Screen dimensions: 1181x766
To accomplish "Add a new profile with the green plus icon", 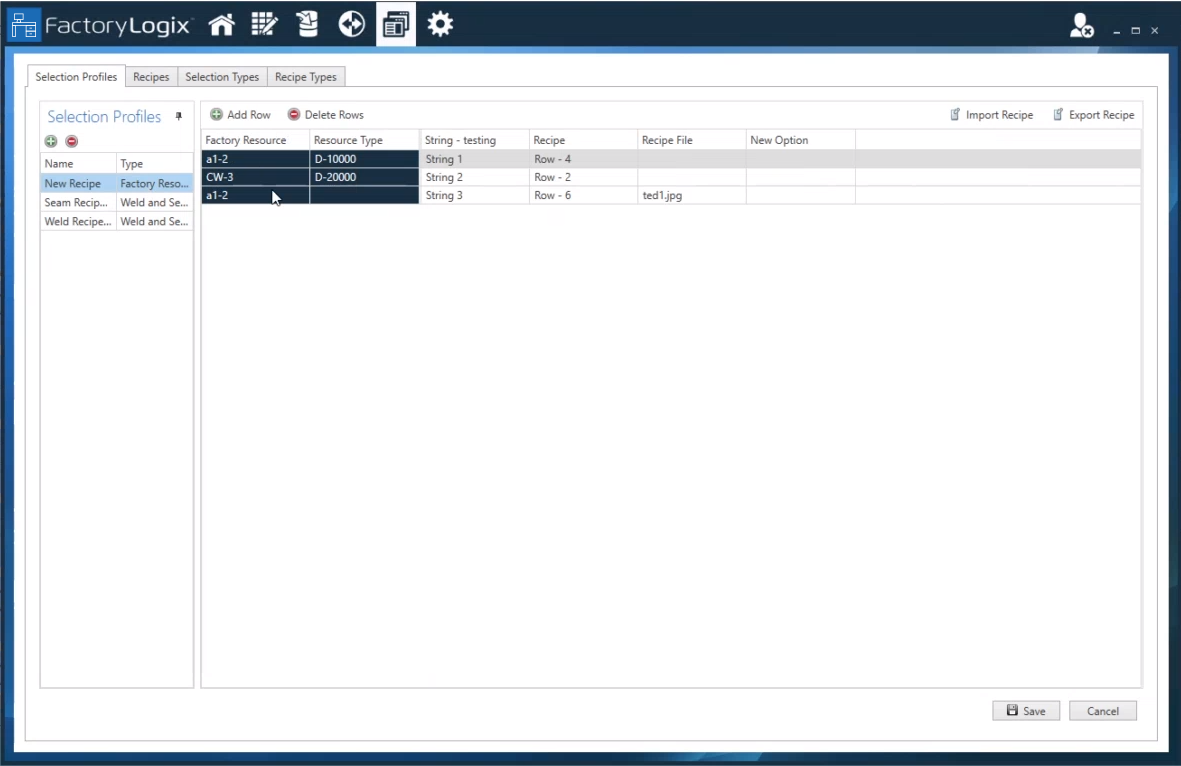I will click(50, 141).
